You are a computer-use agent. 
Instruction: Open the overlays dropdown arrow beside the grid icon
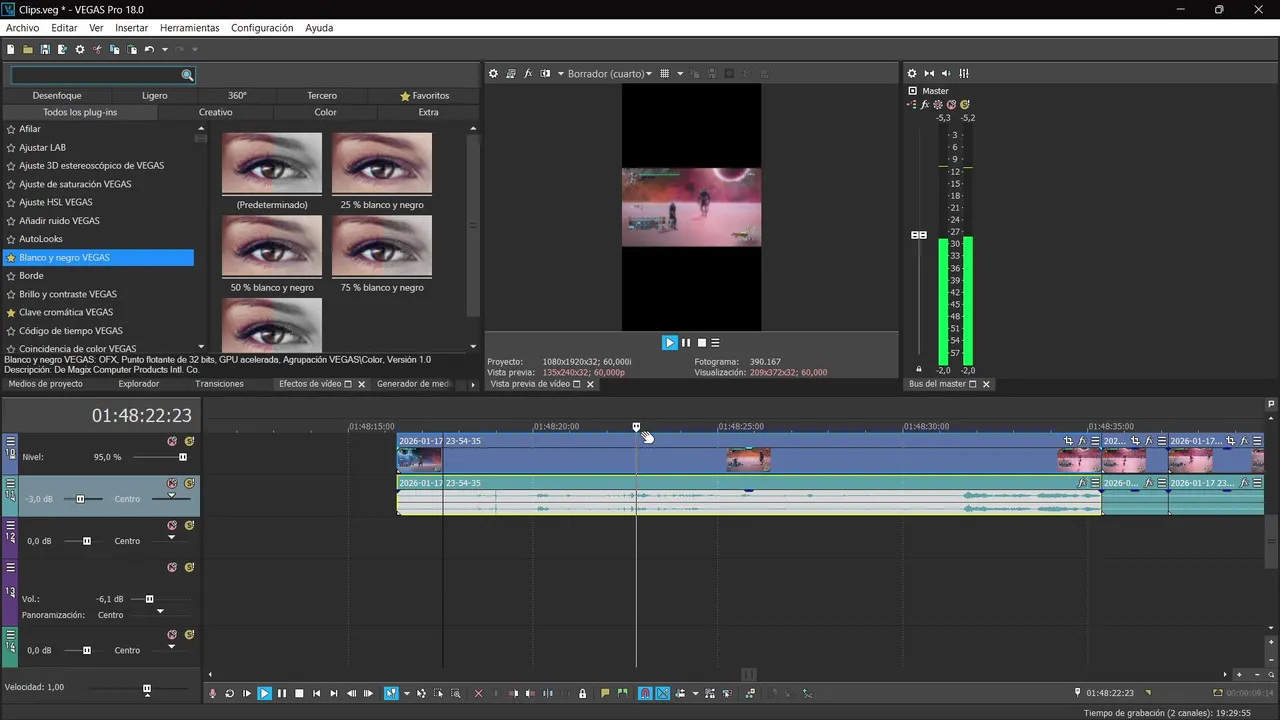click(680, 73)
